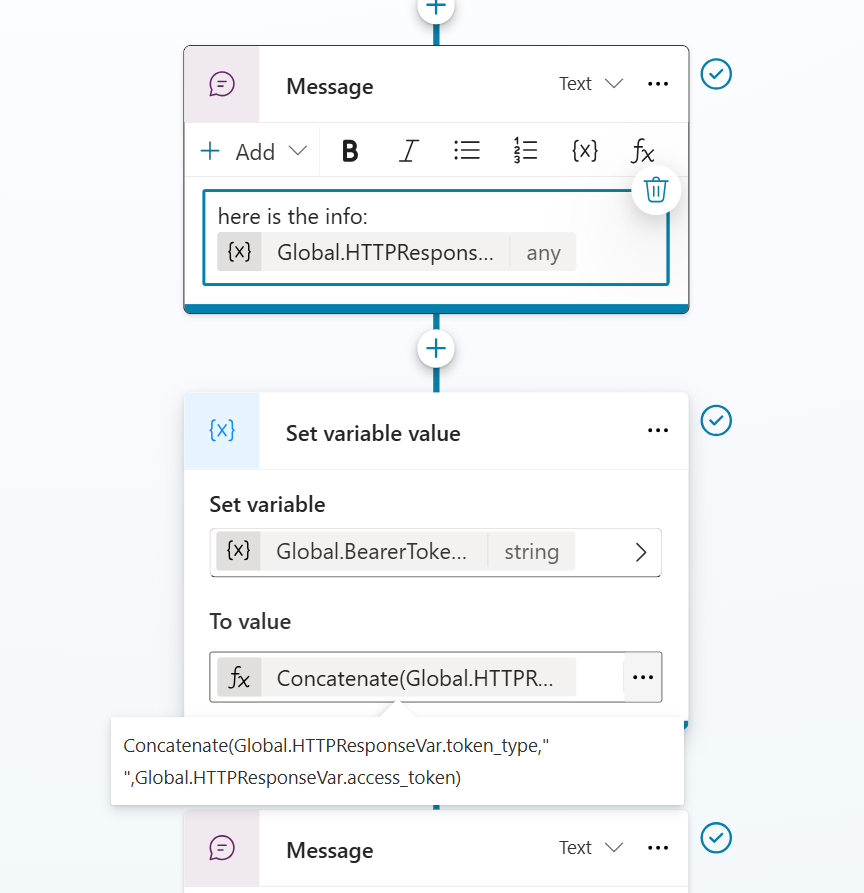Apply bold formatting to the message text
This screenshot has width=864, height=893.
click(x=349, y=151)
